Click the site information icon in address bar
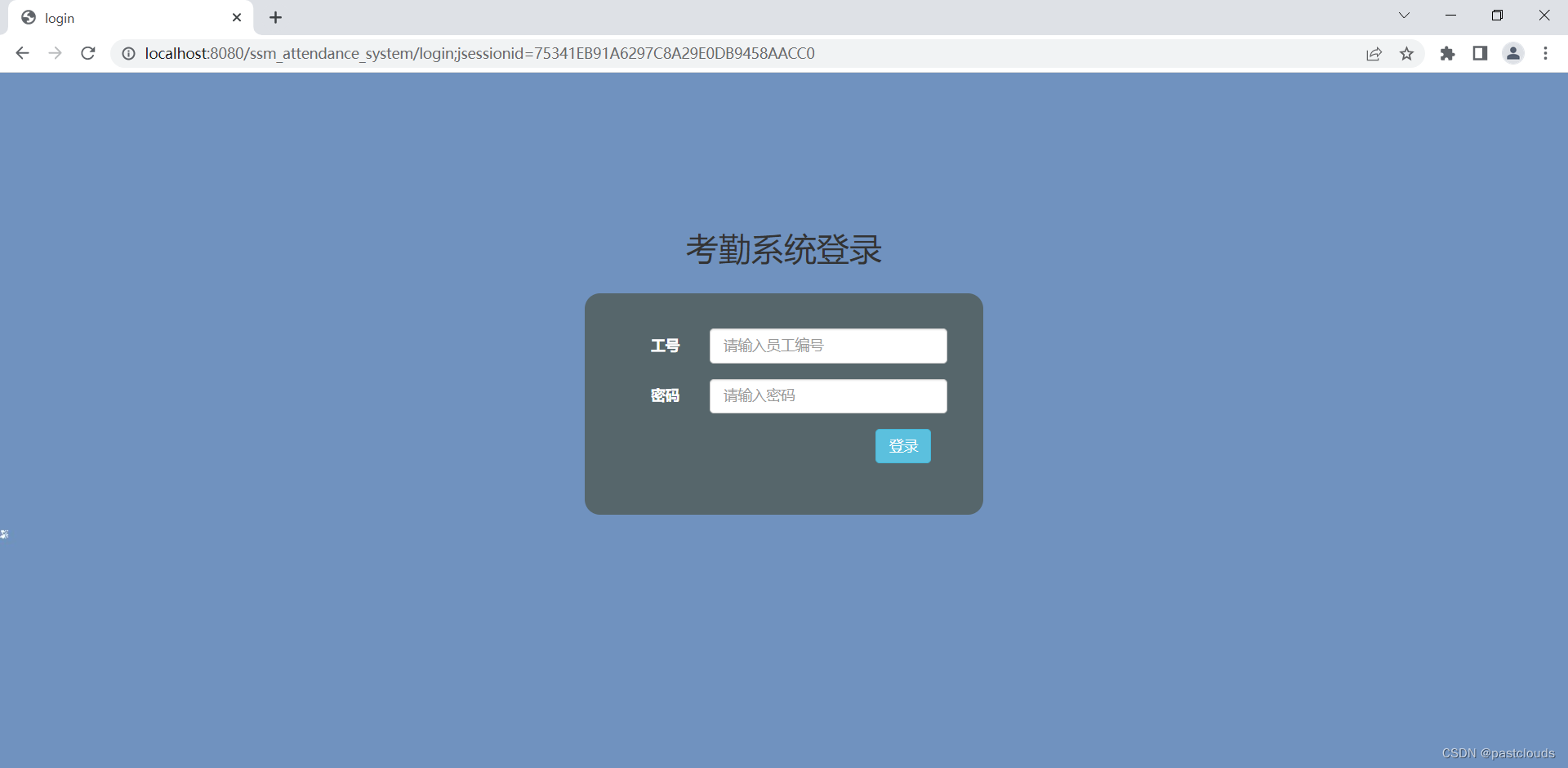The image size is (1568, 768). (x=128, y=53)
